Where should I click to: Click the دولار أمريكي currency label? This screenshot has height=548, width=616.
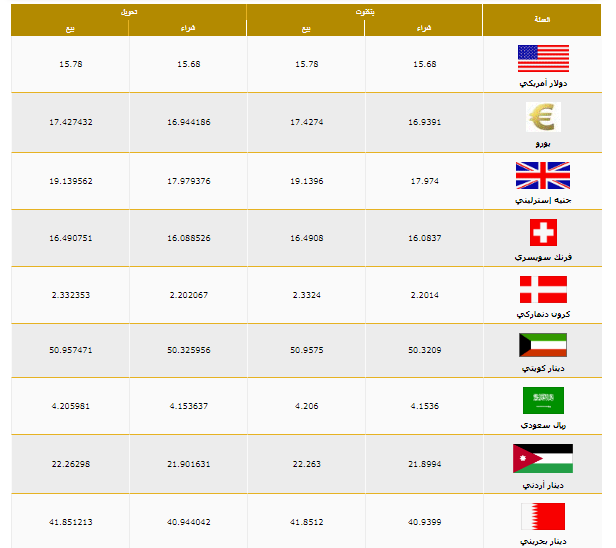click(x=542, y=84)
